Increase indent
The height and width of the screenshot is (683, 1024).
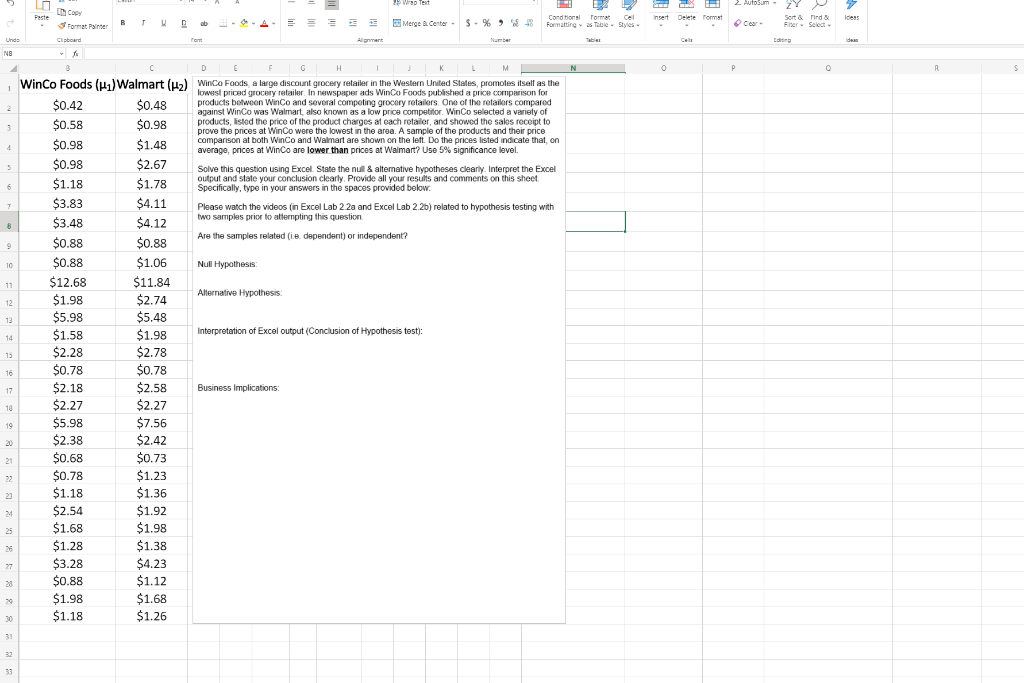pyautogui.click(x=373, y=23)
